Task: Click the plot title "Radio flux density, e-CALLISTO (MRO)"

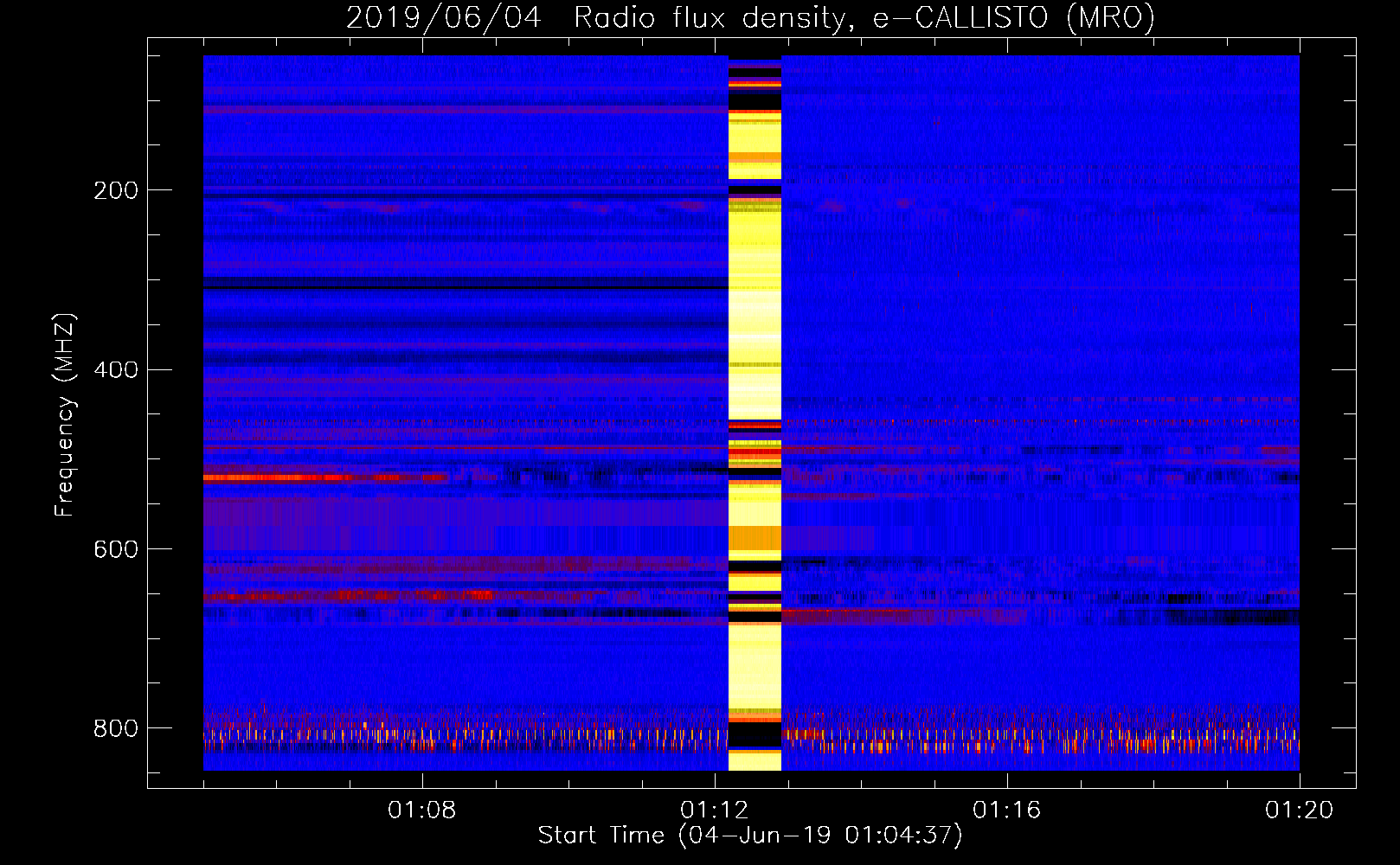Action: click(864, 17)
